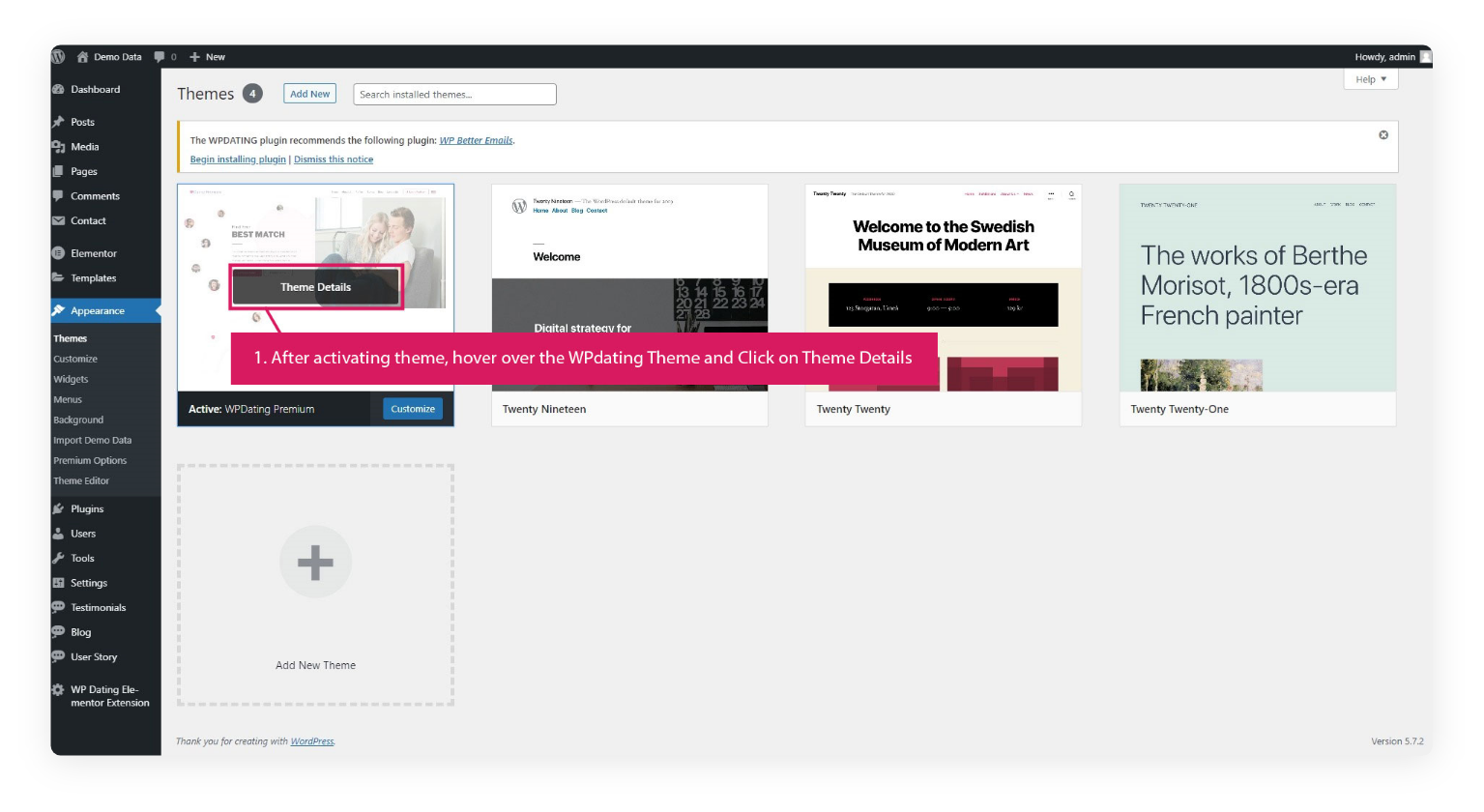1484x812 pixels.
Task: Click the Testimonials speech icon
Action: (x=58, y=607)
